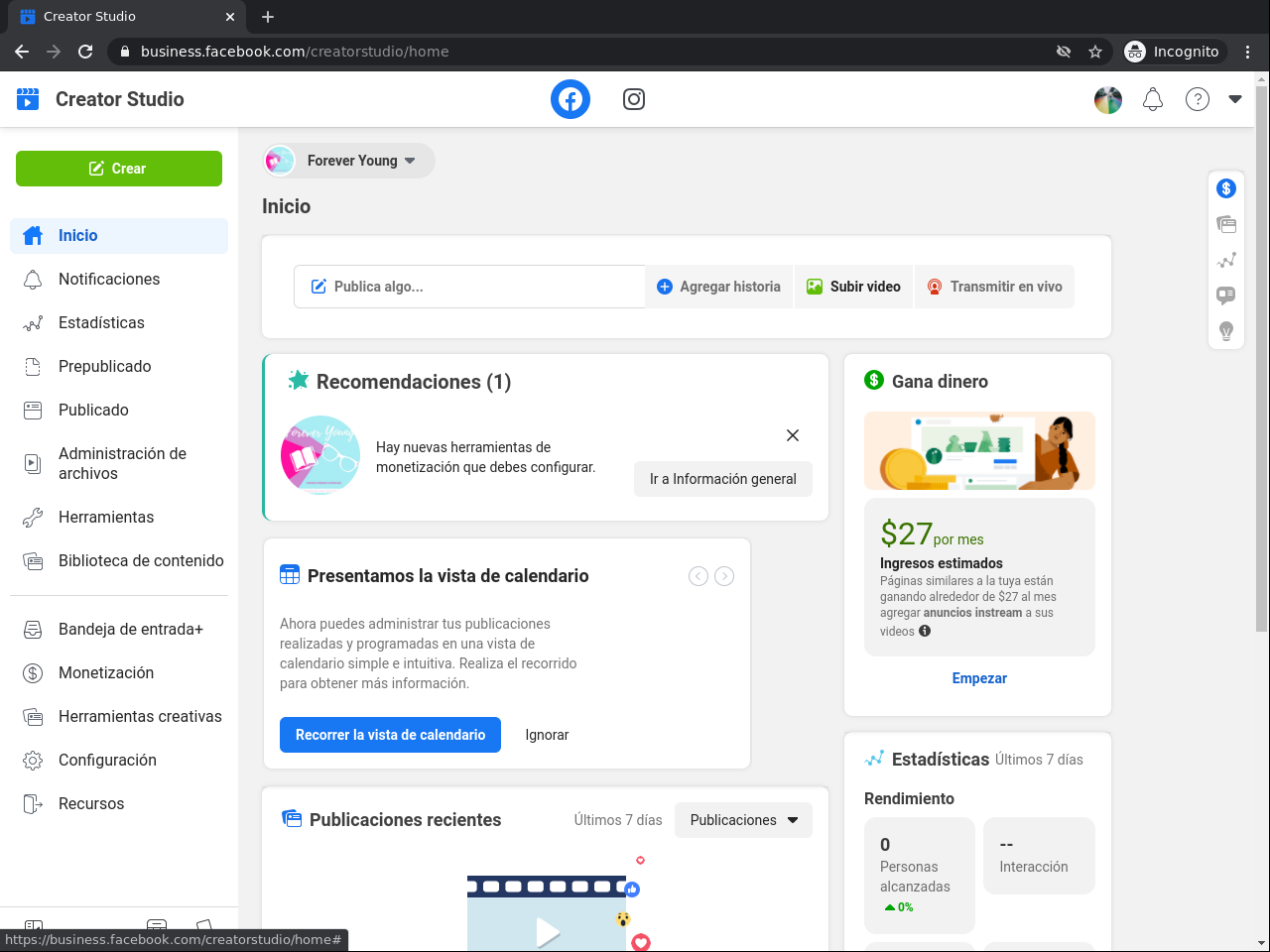The width and height of the screenshot is (1270, 952).
Task: Reload the page with browser refresh button
Action: pos(85,52)
